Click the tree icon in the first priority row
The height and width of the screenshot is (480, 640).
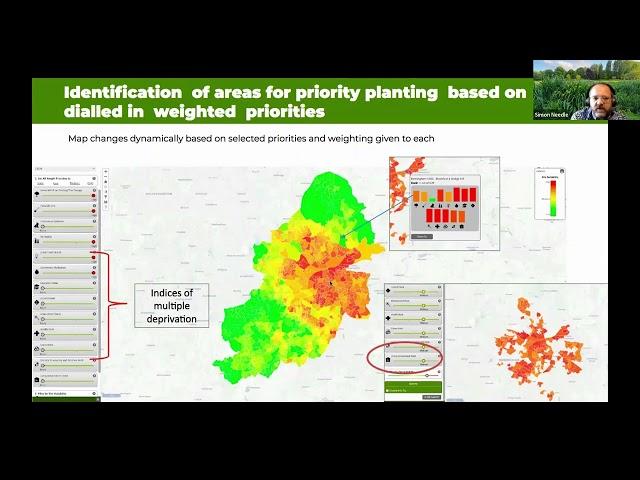point(37,192)
